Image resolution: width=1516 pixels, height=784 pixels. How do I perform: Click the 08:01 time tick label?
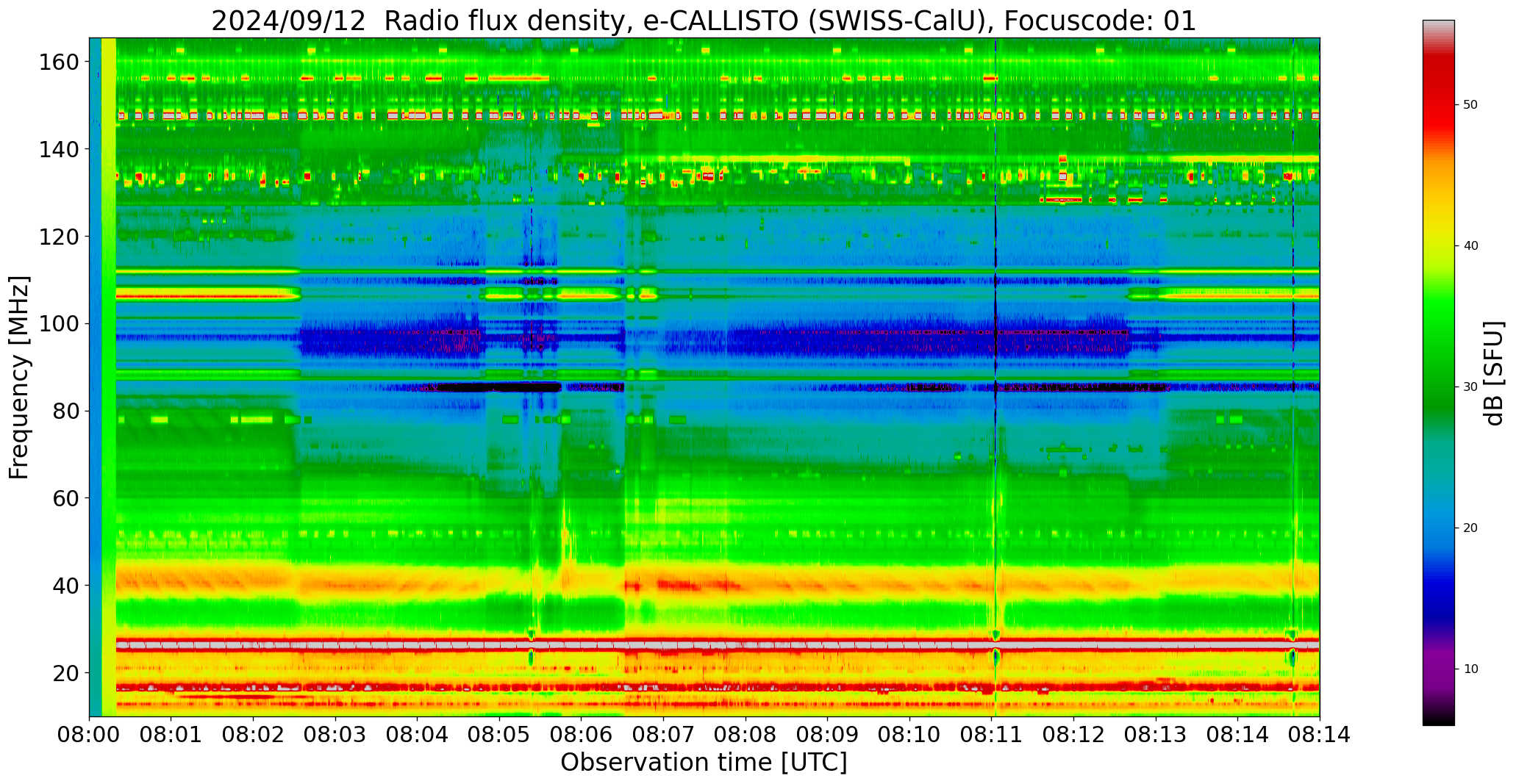click(171, 735)
